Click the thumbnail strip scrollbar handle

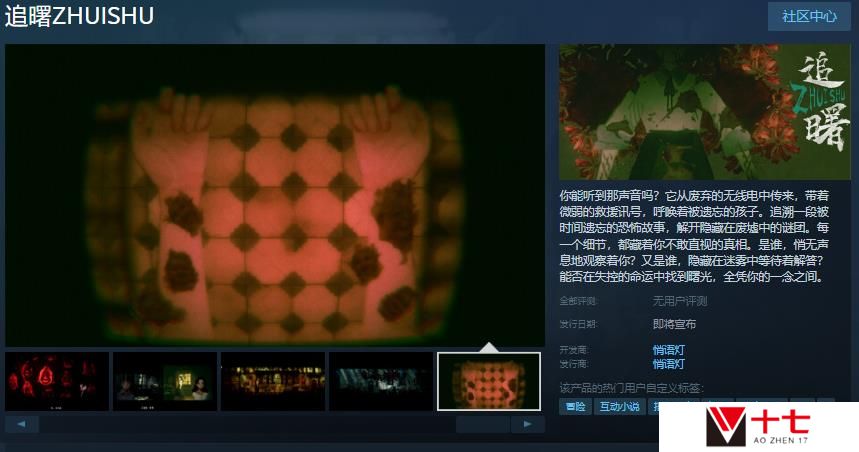click(x=483, y=424)
